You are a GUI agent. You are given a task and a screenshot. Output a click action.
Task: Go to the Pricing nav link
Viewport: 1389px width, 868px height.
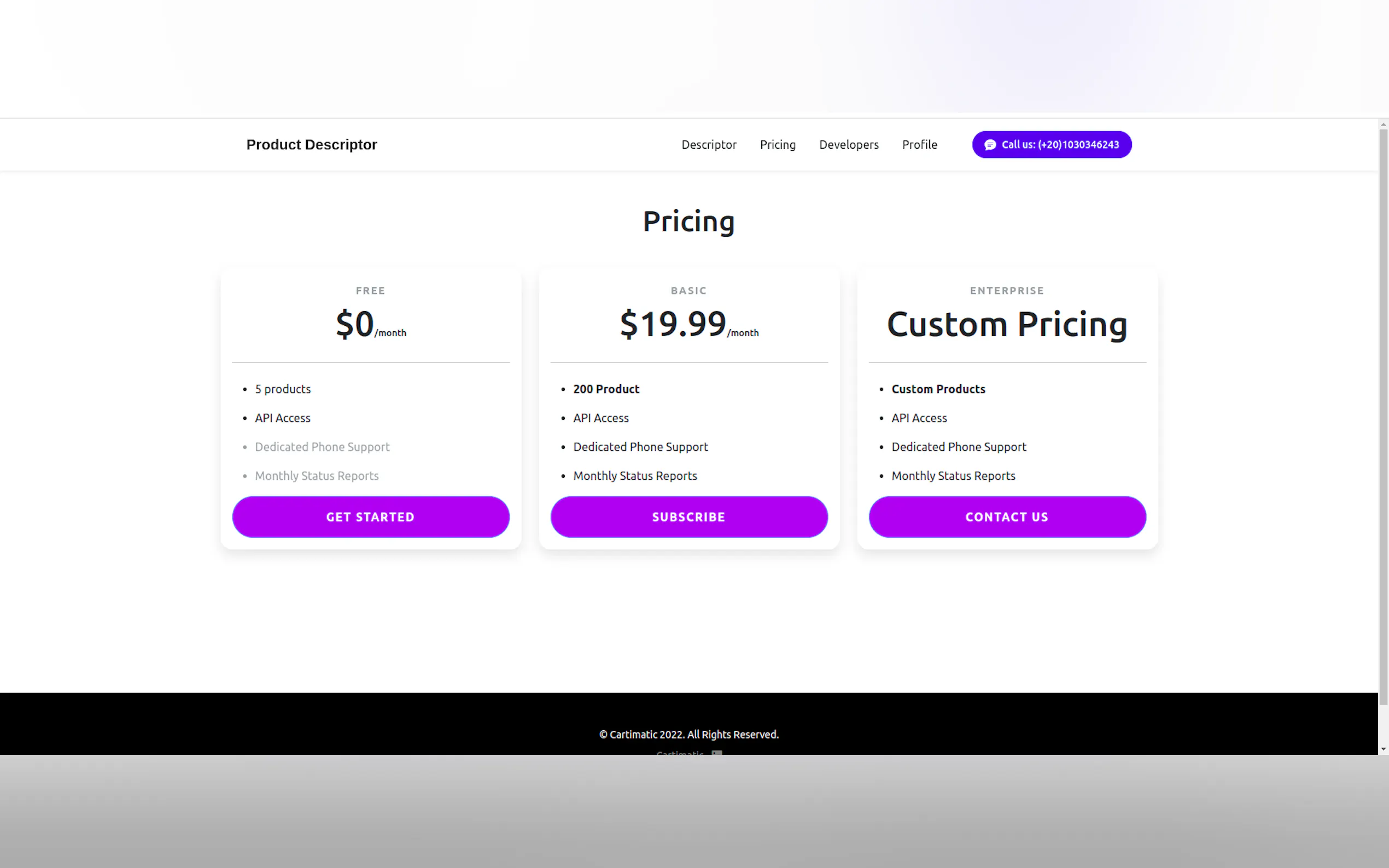coord(778,145)
